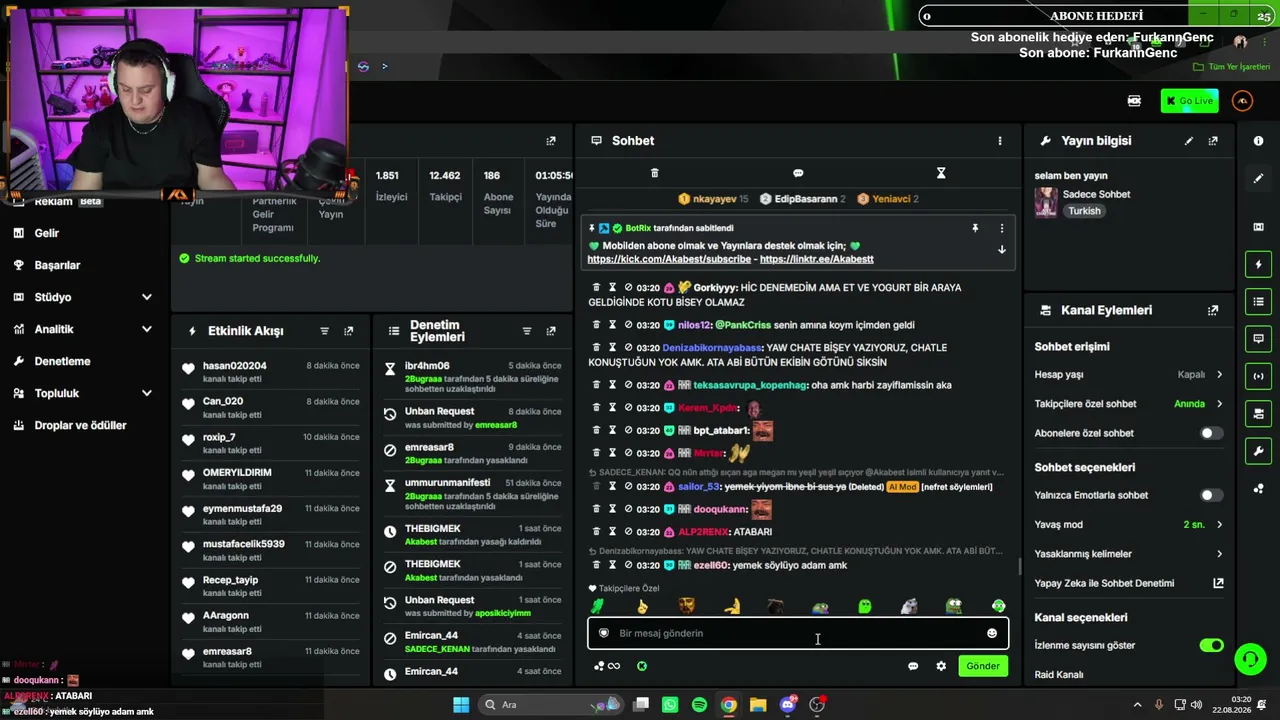Image resolution: width=1280 pixels, height=720 pixels.
Task: Open Yapay Zeka ile Sohbet Denetimi external link
Action: 1218,583
